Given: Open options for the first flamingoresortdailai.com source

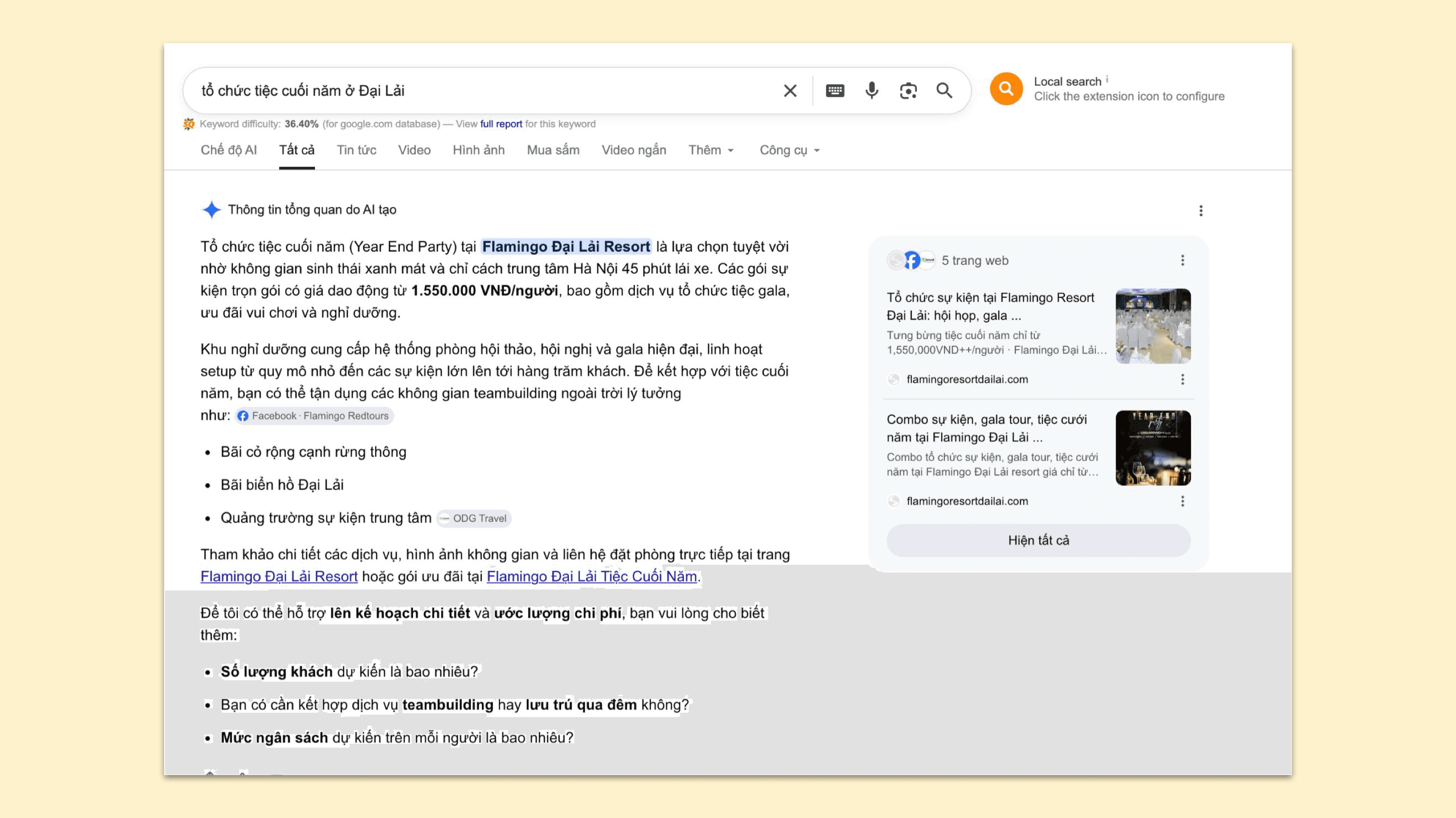Looking at the screenshot, I should tap(1182, 379).
